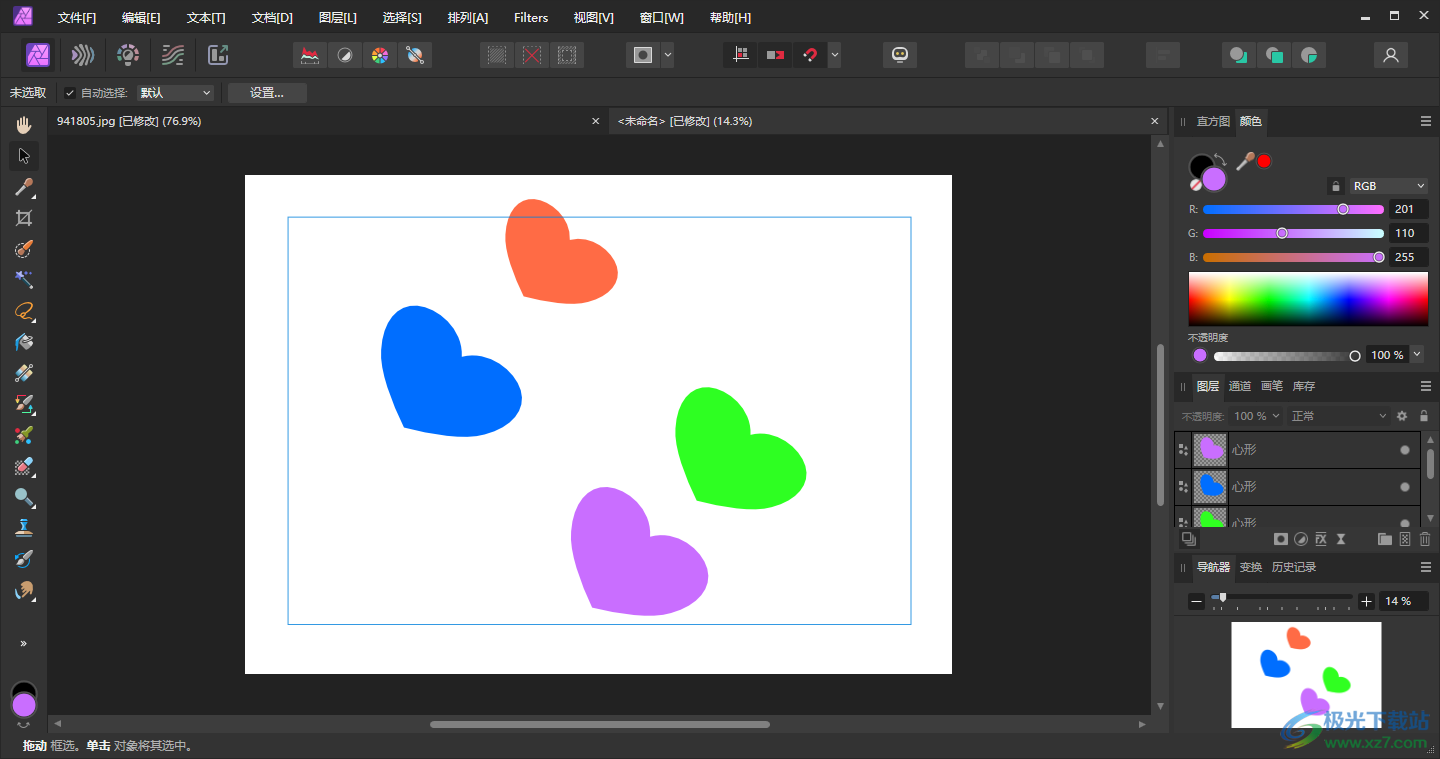Choose the Flood Fill bucket tool
Image resolution: width=1440 pixels, height=759 pixels.
24,342
